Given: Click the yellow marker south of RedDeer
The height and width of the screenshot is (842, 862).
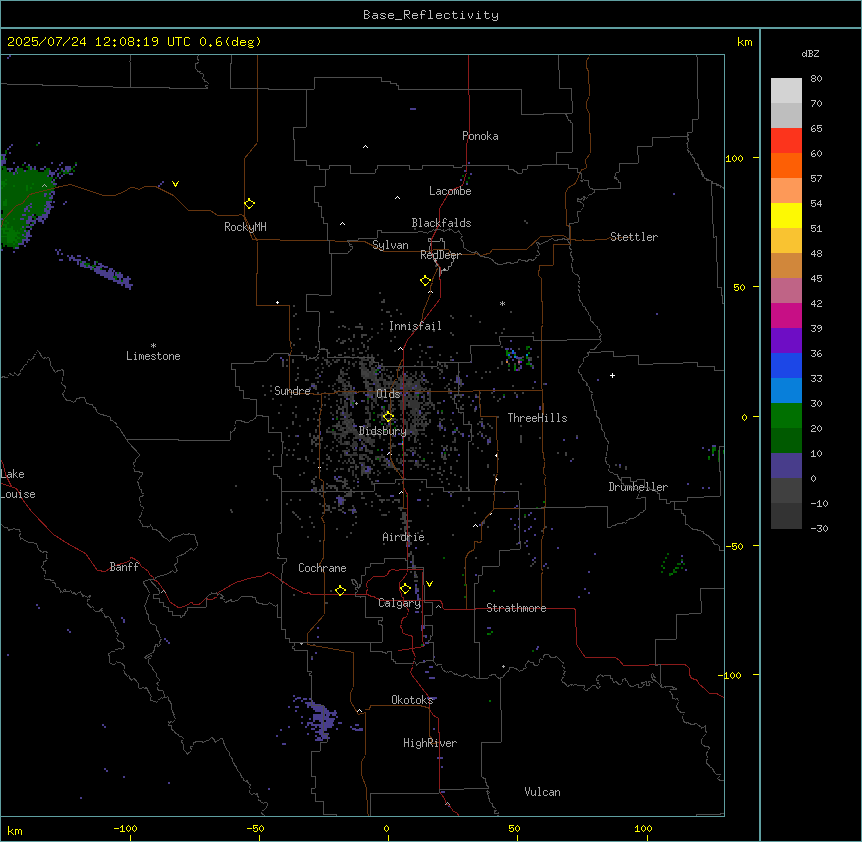Looking at the screenshot, I should pos(425,280).
